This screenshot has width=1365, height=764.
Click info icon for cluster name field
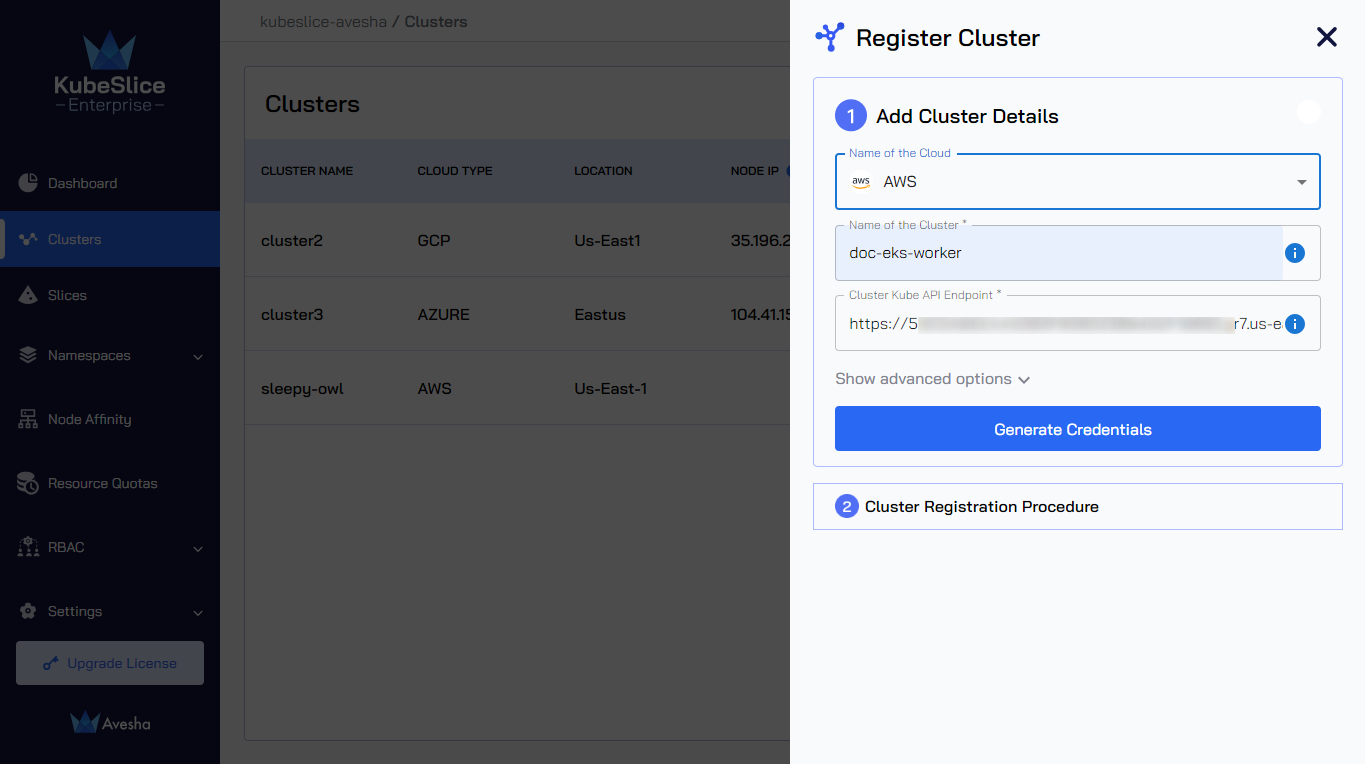(x=1295, y=253)
